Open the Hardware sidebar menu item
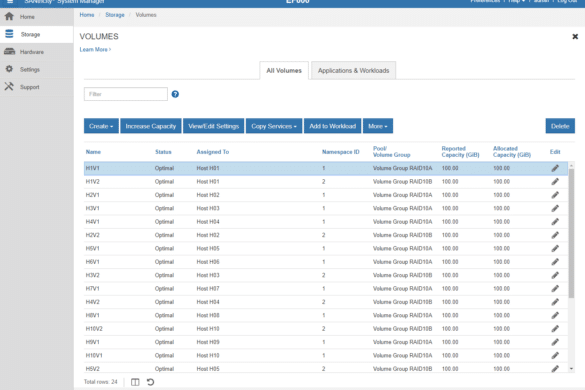The height and width of the screenshot is (390, 585). tap(37, 52)
